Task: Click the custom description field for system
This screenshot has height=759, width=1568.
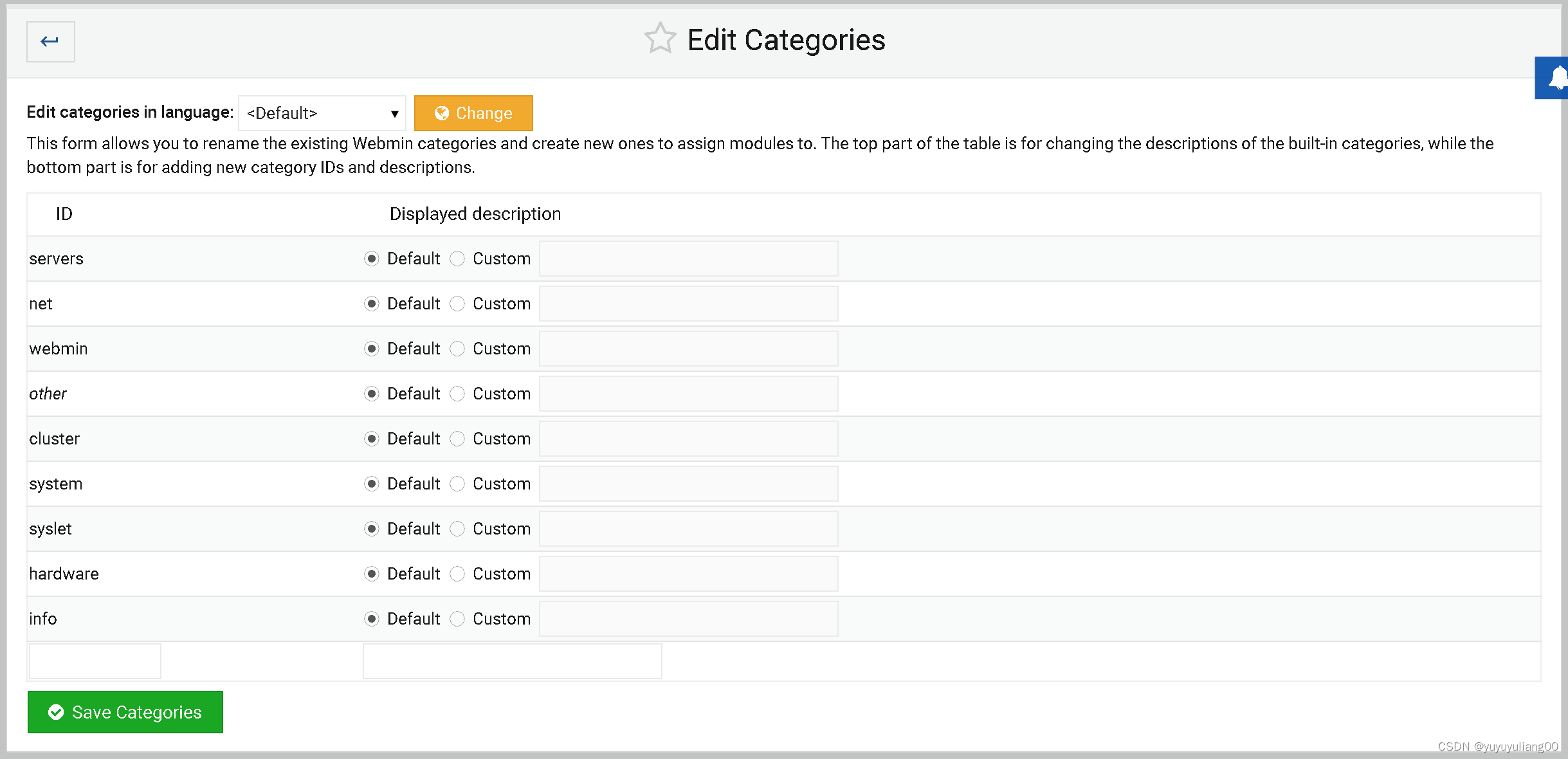Action: point(688,483)
